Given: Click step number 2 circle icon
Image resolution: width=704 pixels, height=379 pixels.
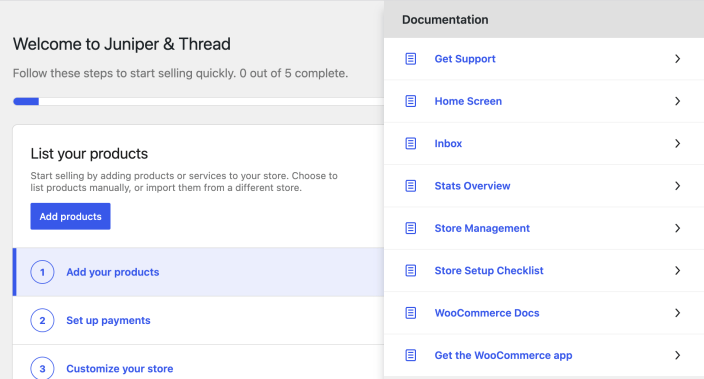Looking at the screenshot, I should 42,320.
